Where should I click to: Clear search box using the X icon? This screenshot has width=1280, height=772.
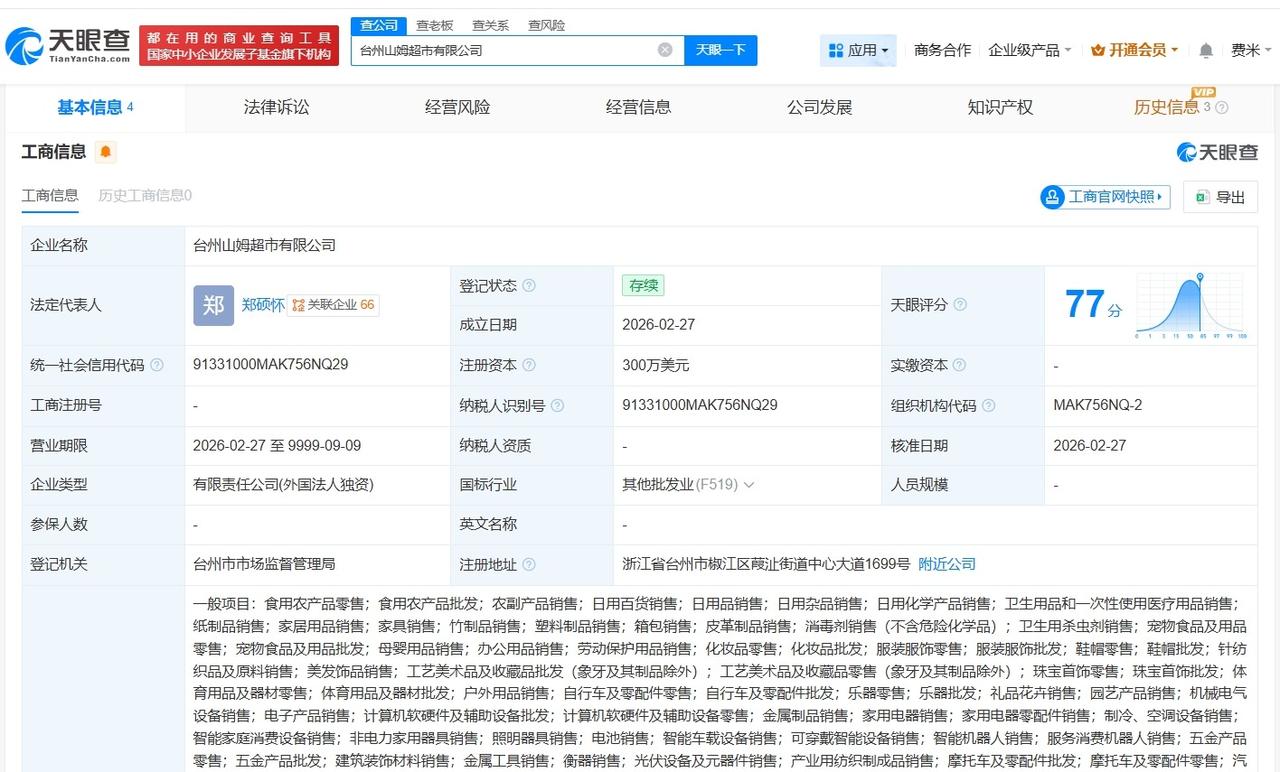pyautogui.click(x=663, y=49)
